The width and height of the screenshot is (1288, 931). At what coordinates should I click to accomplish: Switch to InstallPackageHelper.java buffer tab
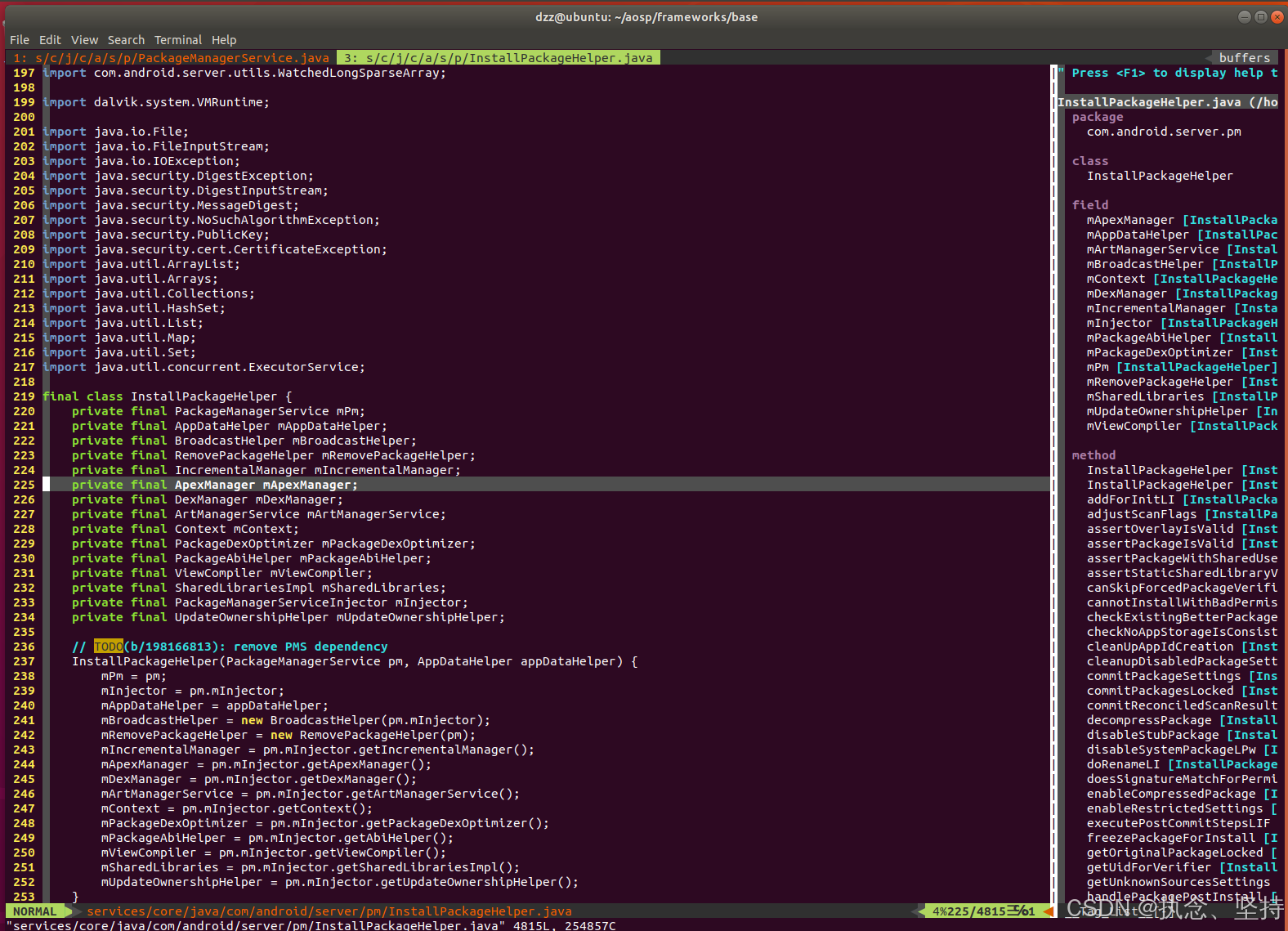click(x=498, y=58)
